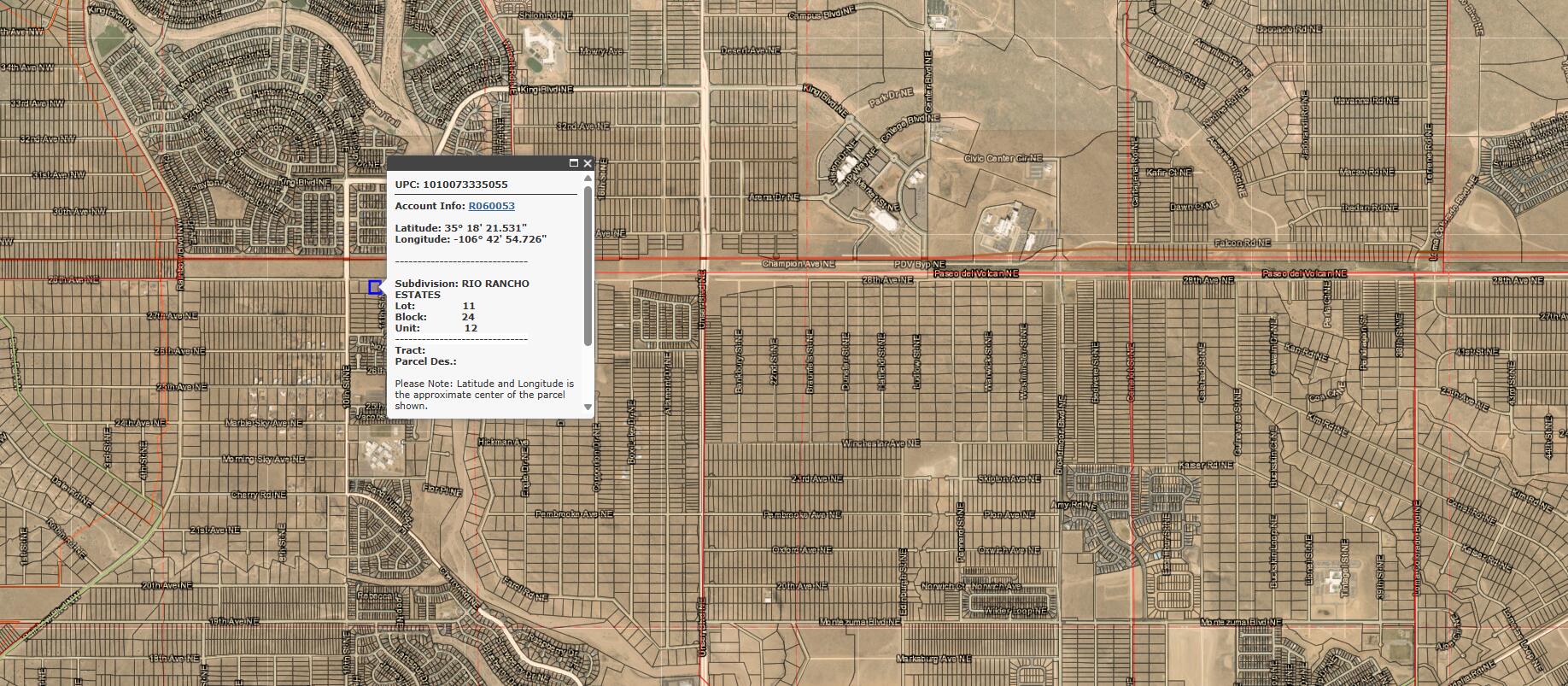Image resolution: width=1568 pixels, height=686 pixels.
Task: Maximize the parcel info popup
Action: coord(574,163)
